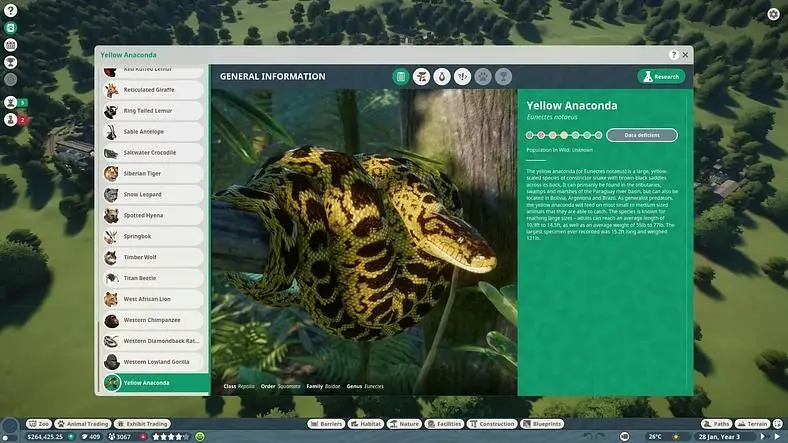The height and width of the screenshot is (443, 788).
Task: Open the Construction build menu
Action: 492,424
